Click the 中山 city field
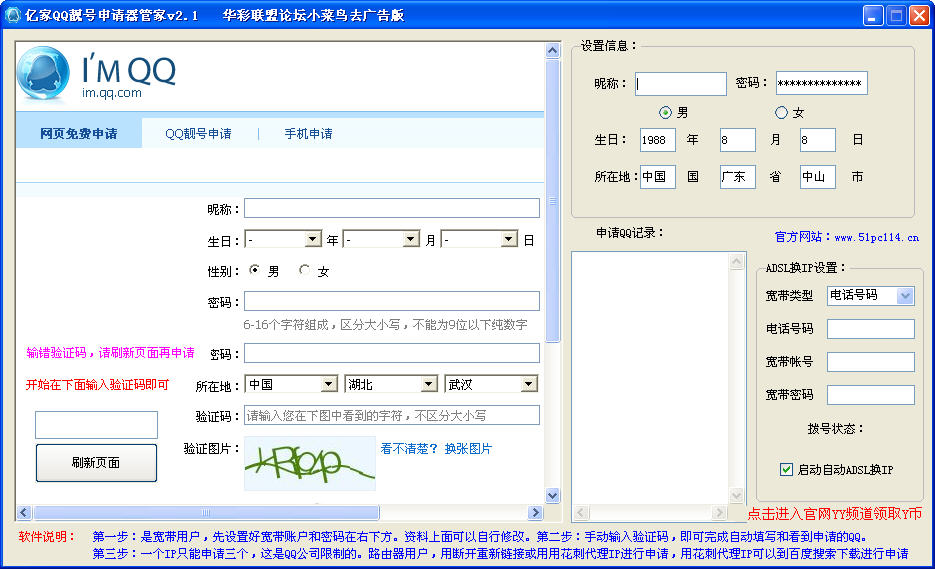Viewport: 935px width, 569px height. pyautogui.click(x=818, y=177)
